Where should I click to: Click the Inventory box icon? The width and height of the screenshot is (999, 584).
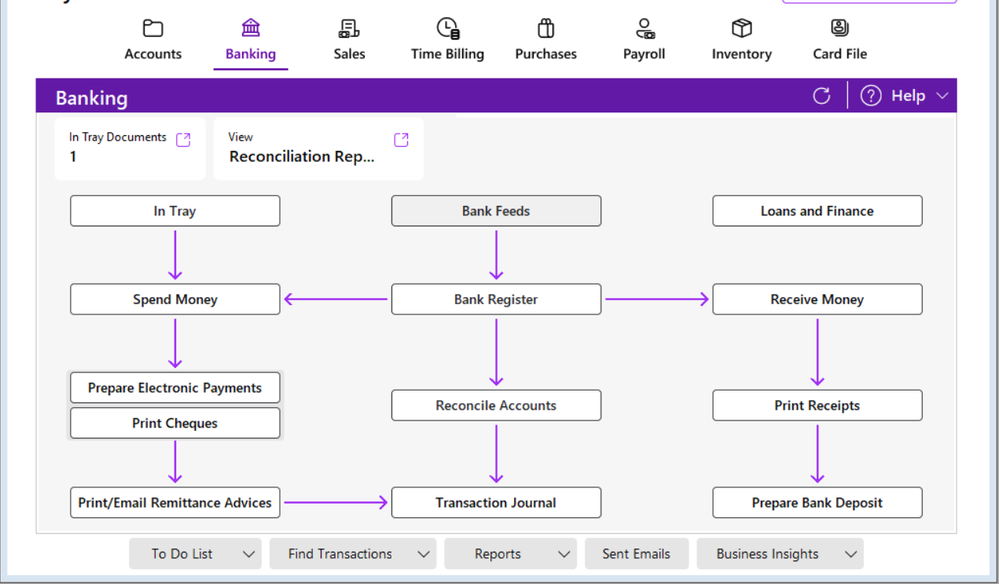click(x=741, y=28)
